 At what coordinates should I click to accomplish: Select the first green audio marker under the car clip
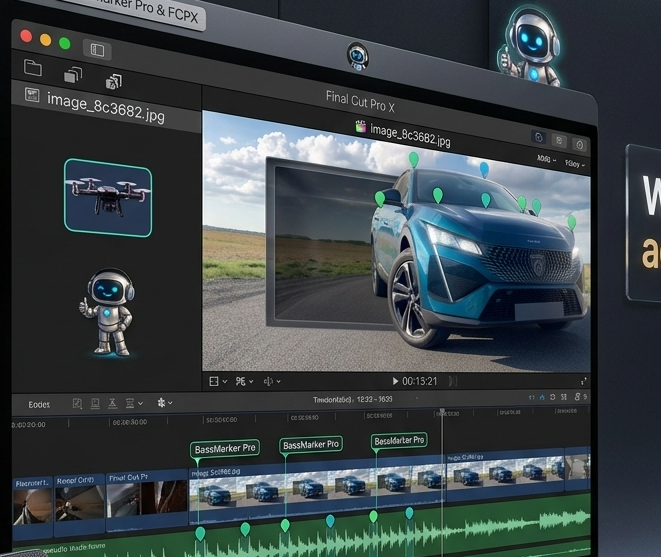click(200, 534)
